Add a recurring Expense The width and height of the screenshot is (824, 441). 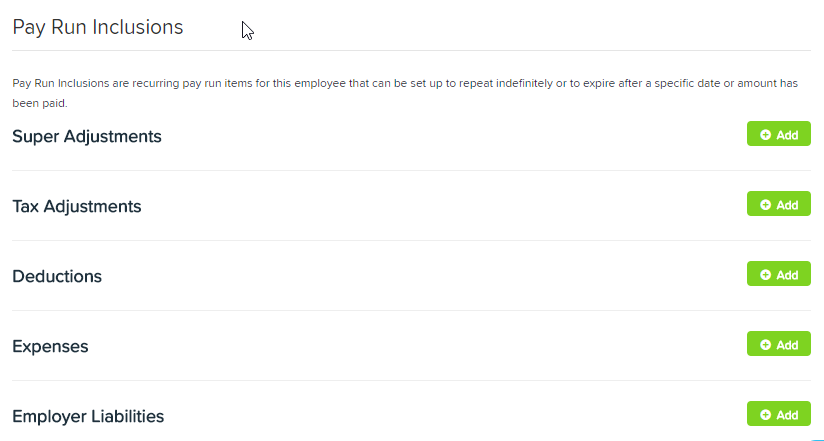click(778, 344)
